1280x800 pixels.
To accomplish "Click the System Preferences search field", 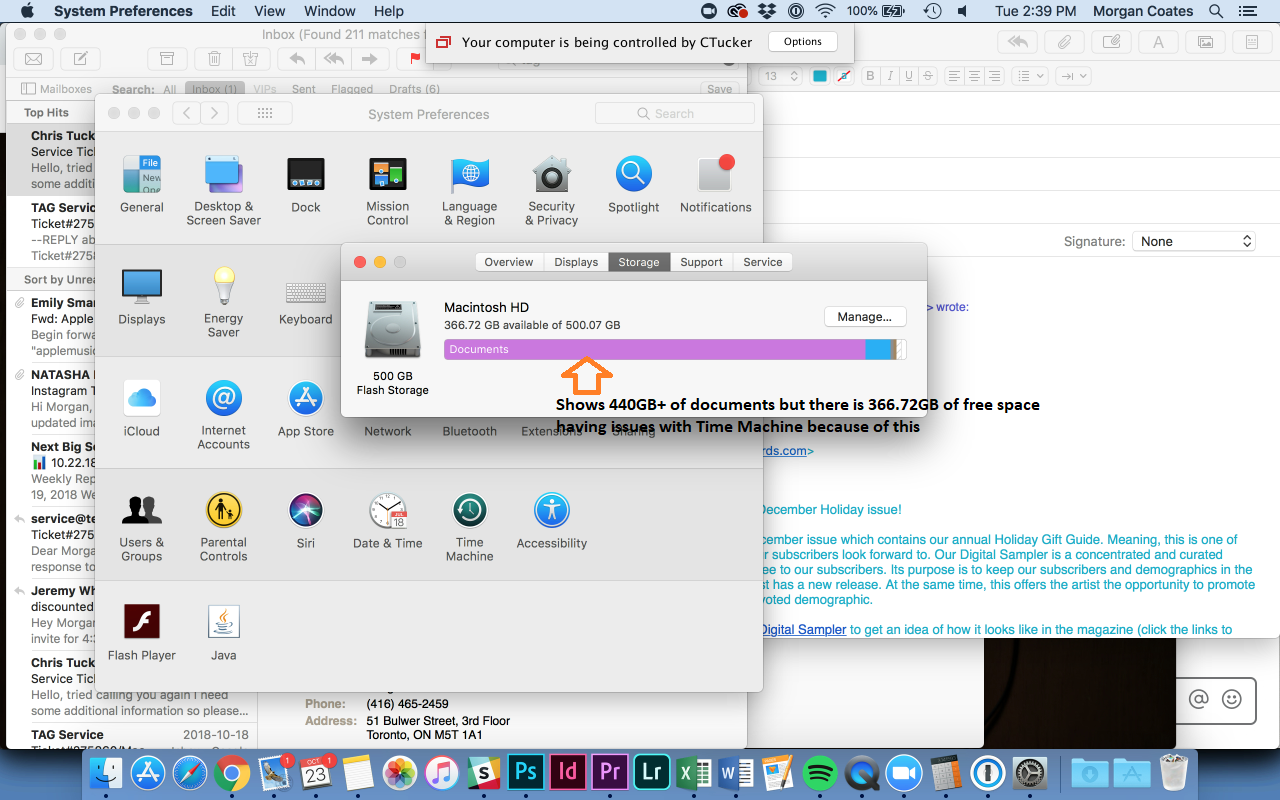I will (x=675, y=114).
